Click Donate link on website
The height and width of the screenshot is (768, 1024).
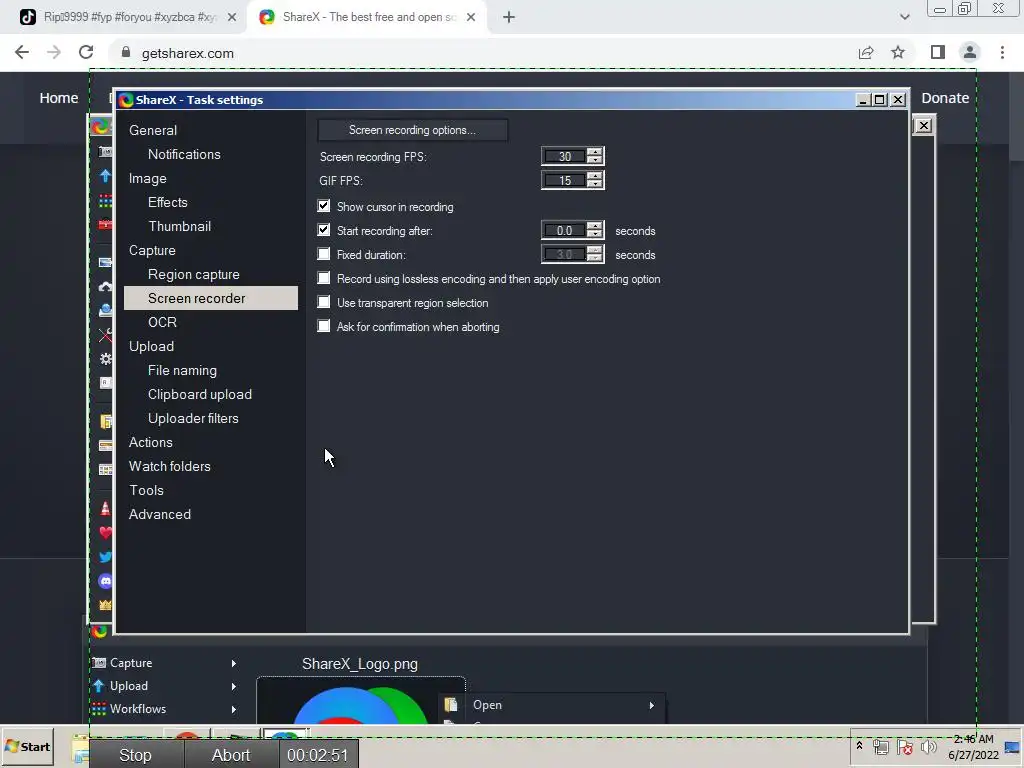[x=945, y=98]
